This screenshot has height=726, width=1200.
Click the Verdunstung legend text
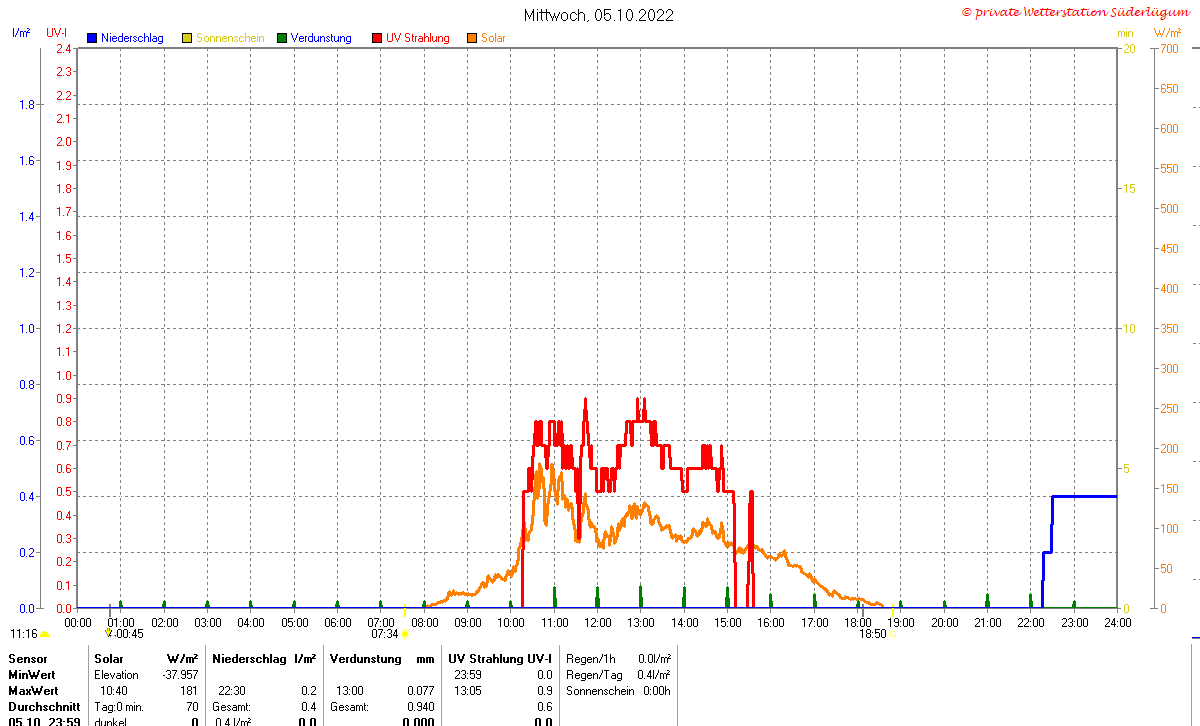tap(321, 38)
